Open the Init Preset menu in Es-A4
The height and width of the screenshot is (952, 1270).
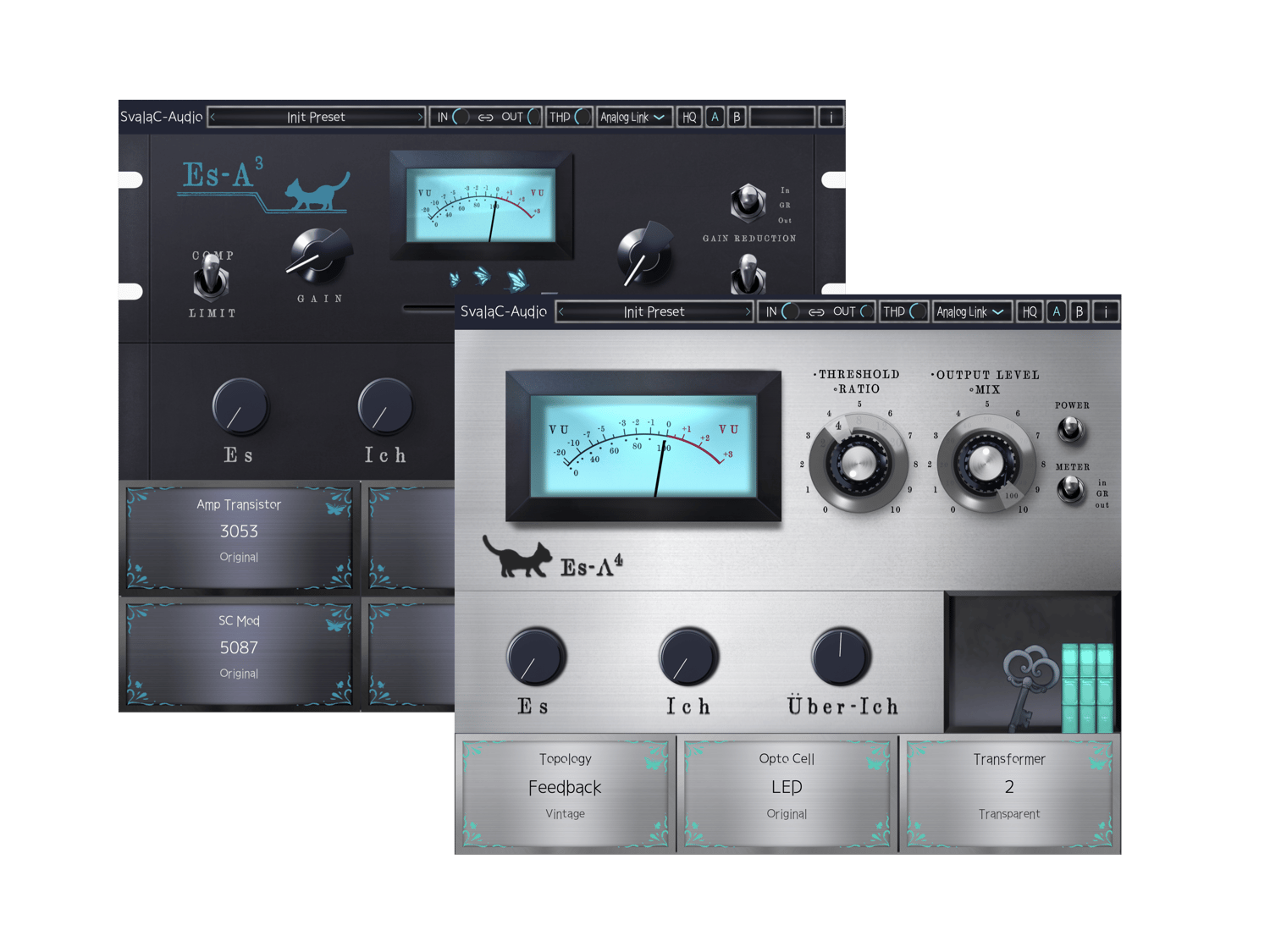tap(654, 312)
